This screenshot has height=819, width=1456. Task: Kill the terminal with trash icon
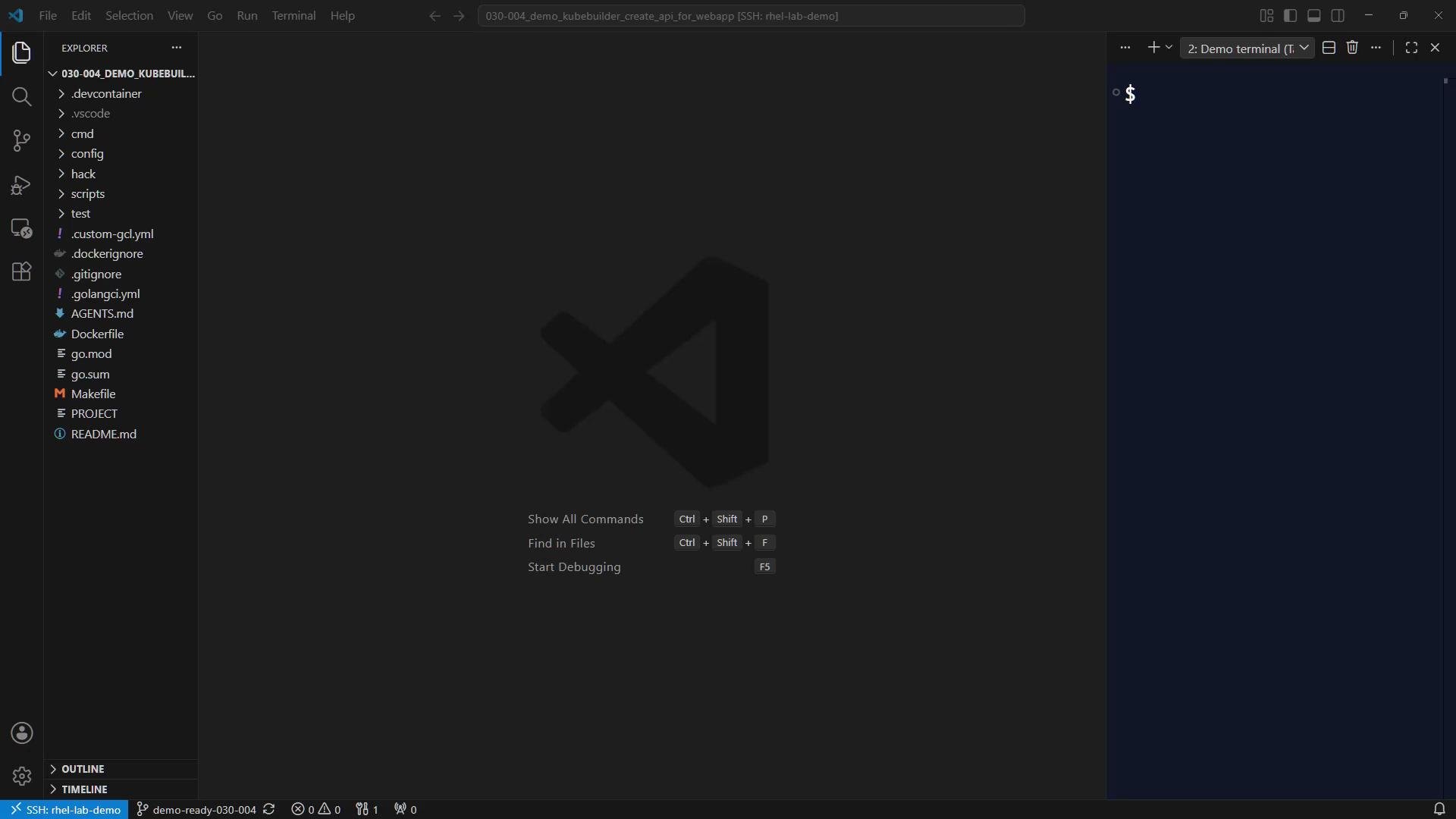point(1352,48)
